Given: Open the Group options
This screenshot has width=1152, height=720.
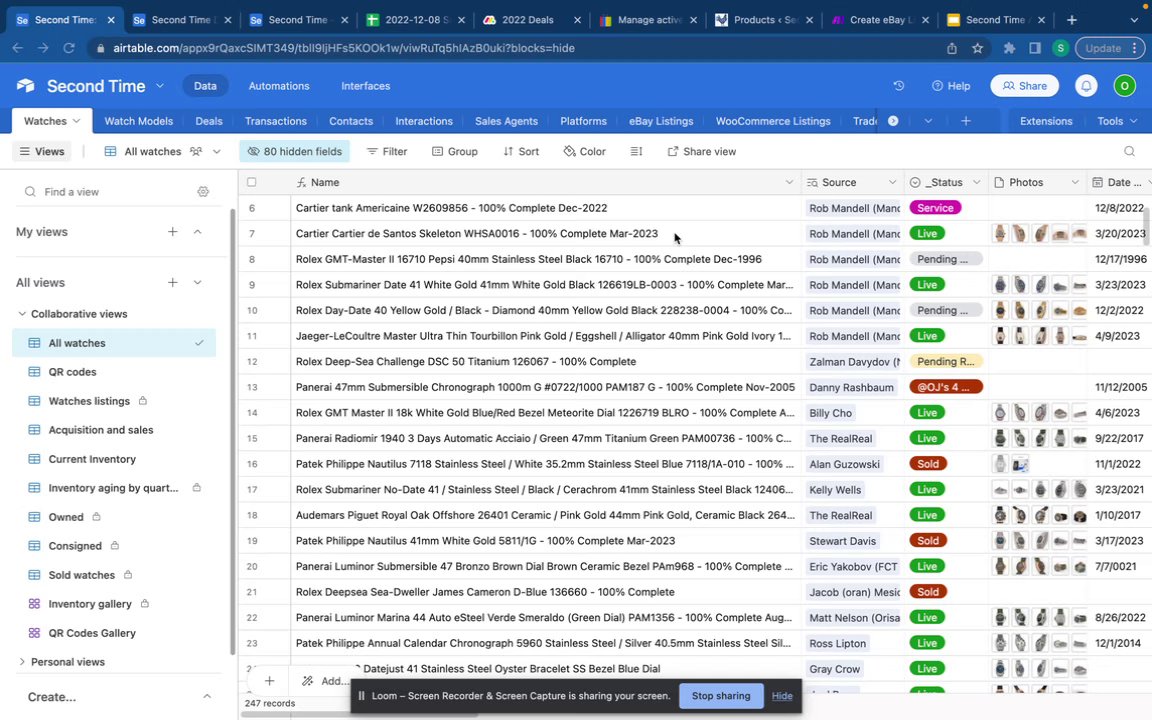Looking at the screenshot, I should coord(455,151).
